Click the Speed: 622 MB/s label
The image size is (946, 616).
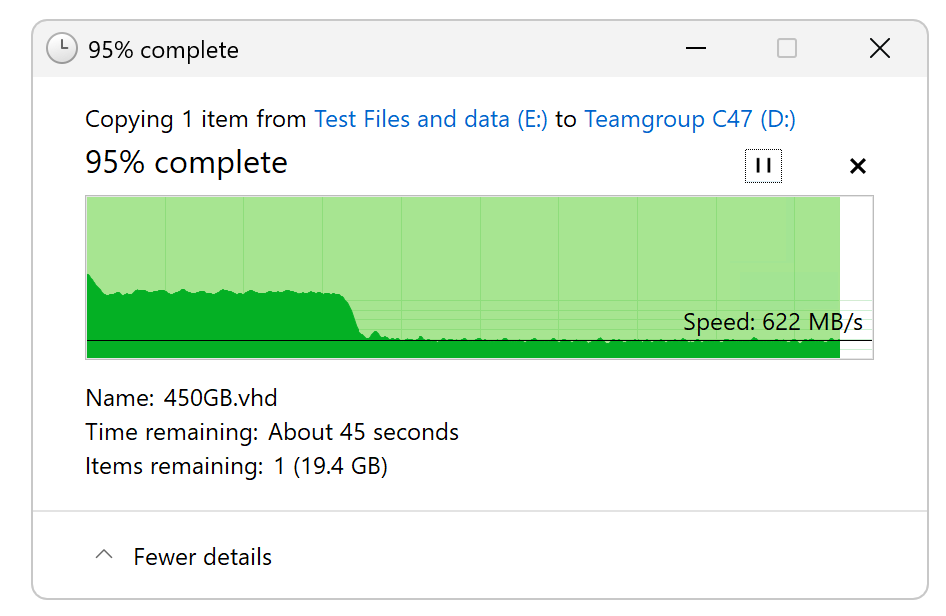[x=772, y=322]
